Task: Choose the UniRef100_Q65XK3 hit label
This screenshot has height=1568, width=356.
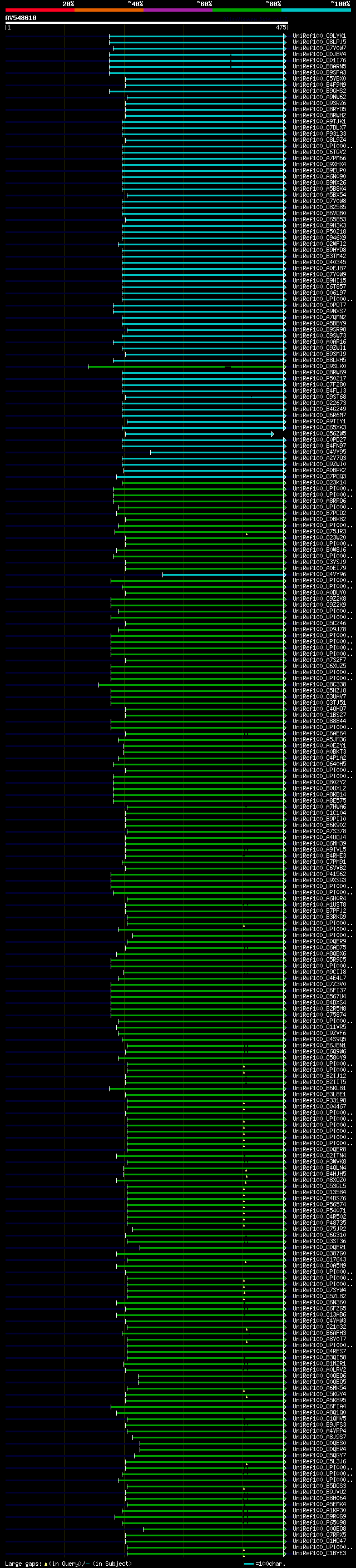Action: point(319,428)
